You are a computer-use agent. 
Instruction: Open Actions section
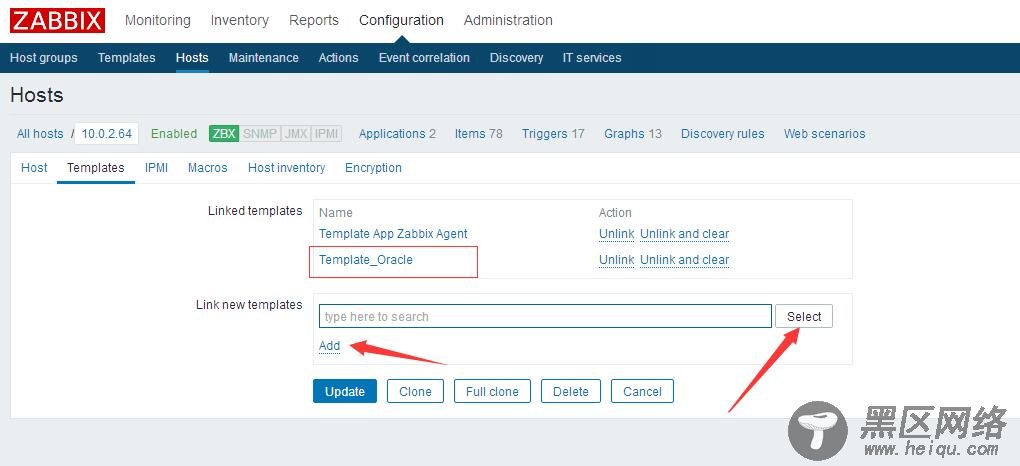(x=338, y=57)
